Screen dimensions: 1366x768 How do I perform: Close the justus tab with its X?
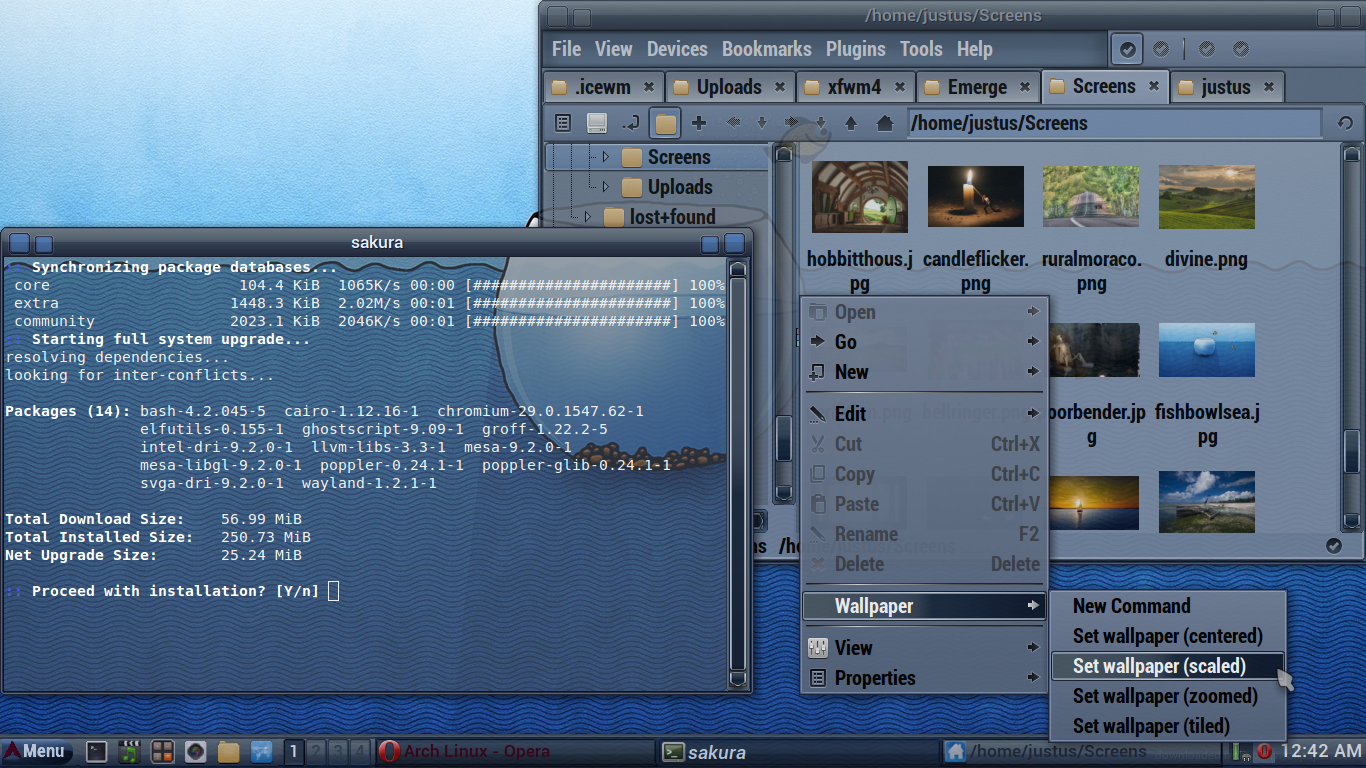point(1269,87)
